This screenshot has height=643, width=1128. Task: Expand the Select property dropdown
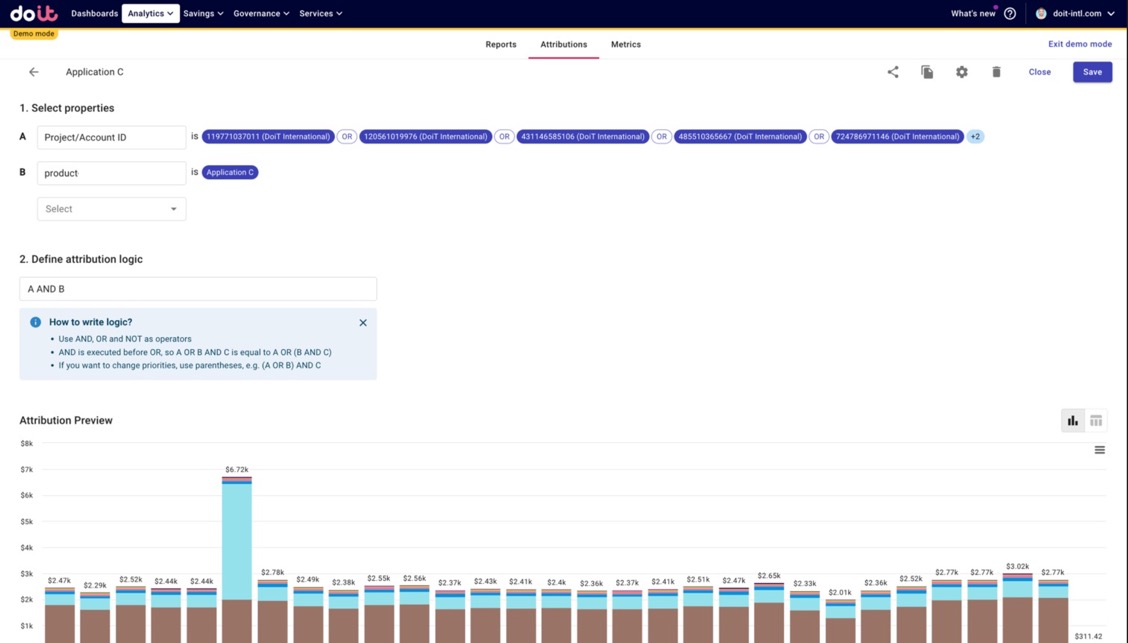(x=111, y=209)
